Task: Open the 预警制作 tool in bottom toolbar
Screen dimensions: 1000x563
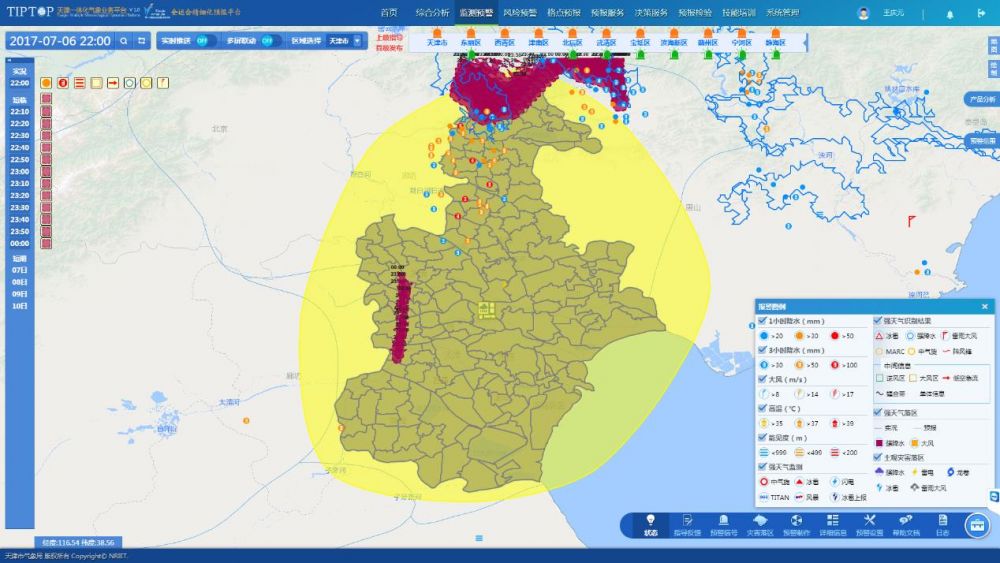Action: click(797, 524)
